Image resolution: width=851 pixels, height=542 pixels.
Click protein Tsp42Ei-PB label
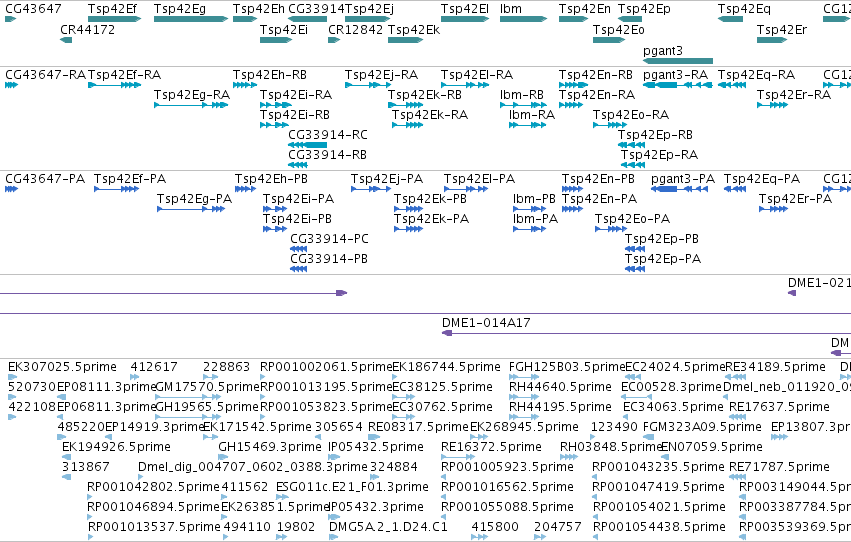[x=297, y=219]
